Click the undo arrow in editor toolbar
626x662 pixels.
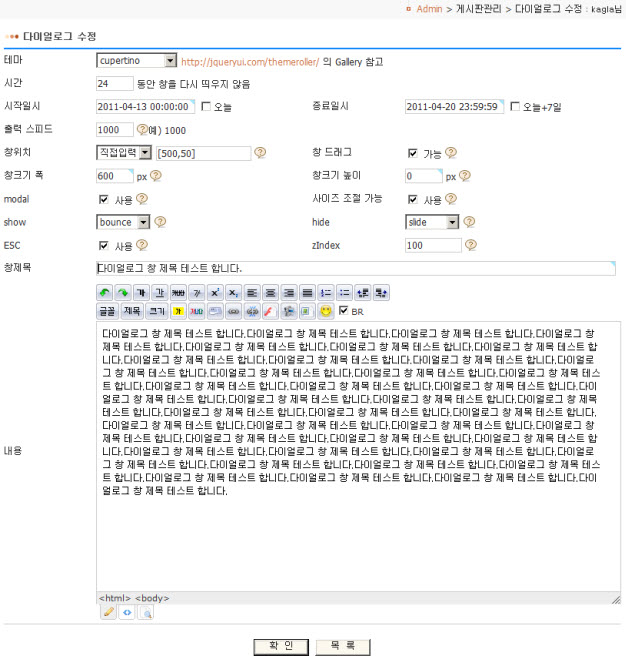[x=105, y=293]
